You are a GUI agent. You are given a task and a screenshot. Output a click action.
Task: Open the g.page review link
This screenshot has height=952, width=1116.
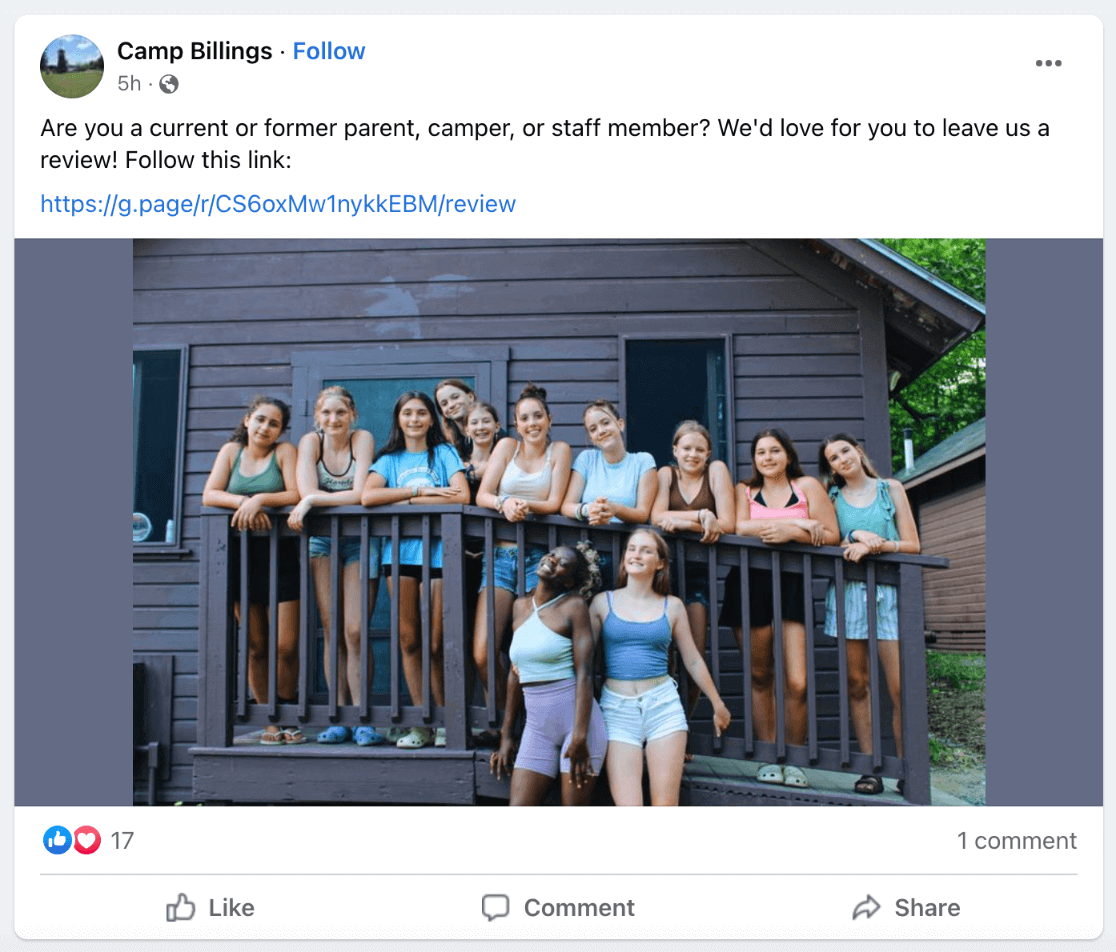(x=278, y=204)
